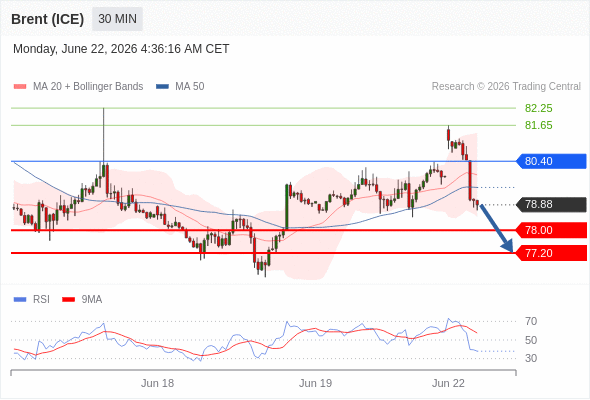
Task: Click the black 78.88 current price tag
Action: click(551, 205)
